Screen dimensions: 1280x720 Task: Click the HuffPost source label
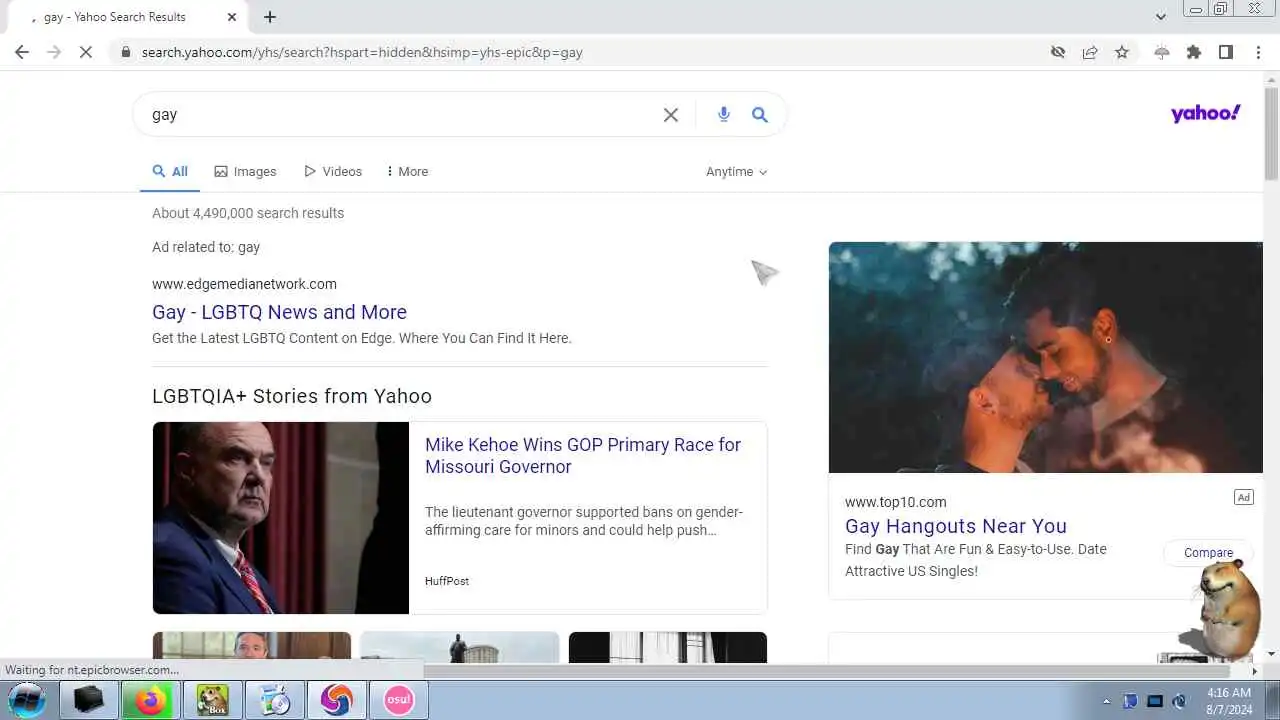[447, 581]
